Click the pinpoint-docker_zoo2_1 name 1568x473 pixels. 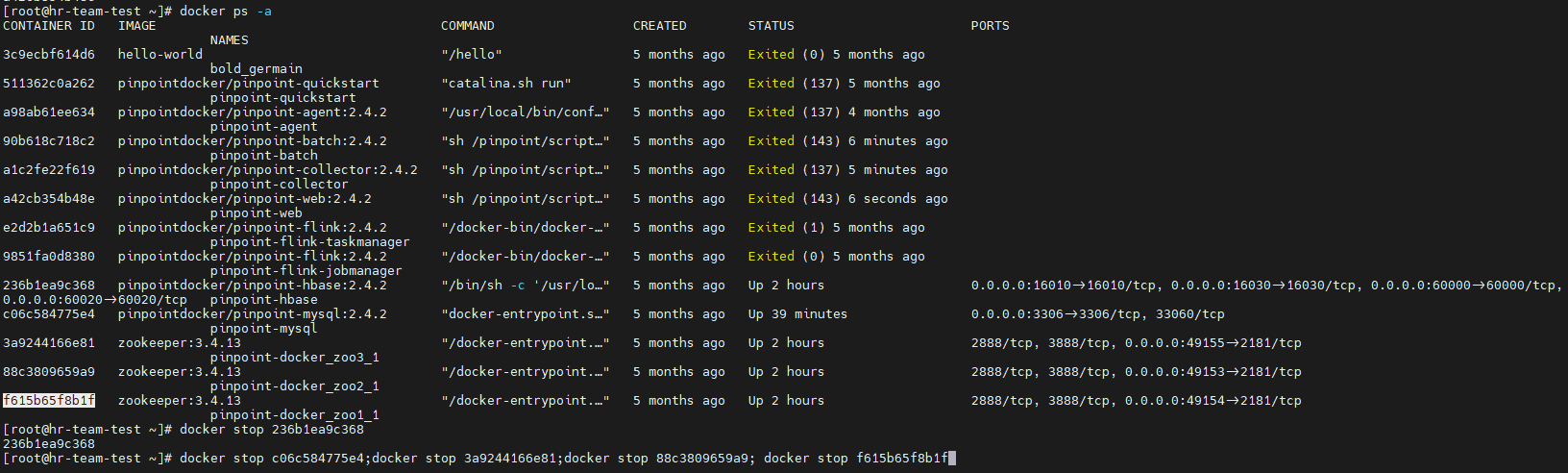tap(295, 386)
